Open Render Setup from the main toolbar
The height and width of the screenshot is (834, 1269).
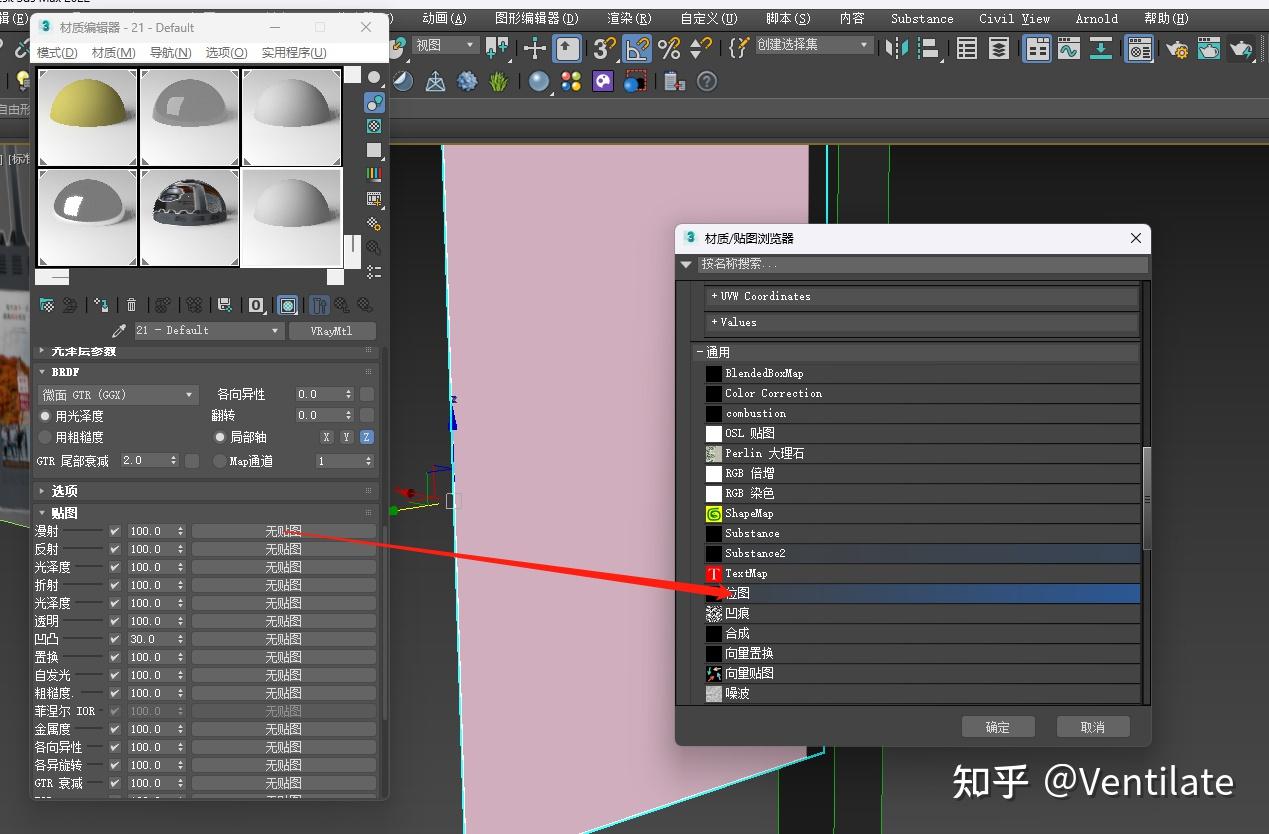[1176, 48]
